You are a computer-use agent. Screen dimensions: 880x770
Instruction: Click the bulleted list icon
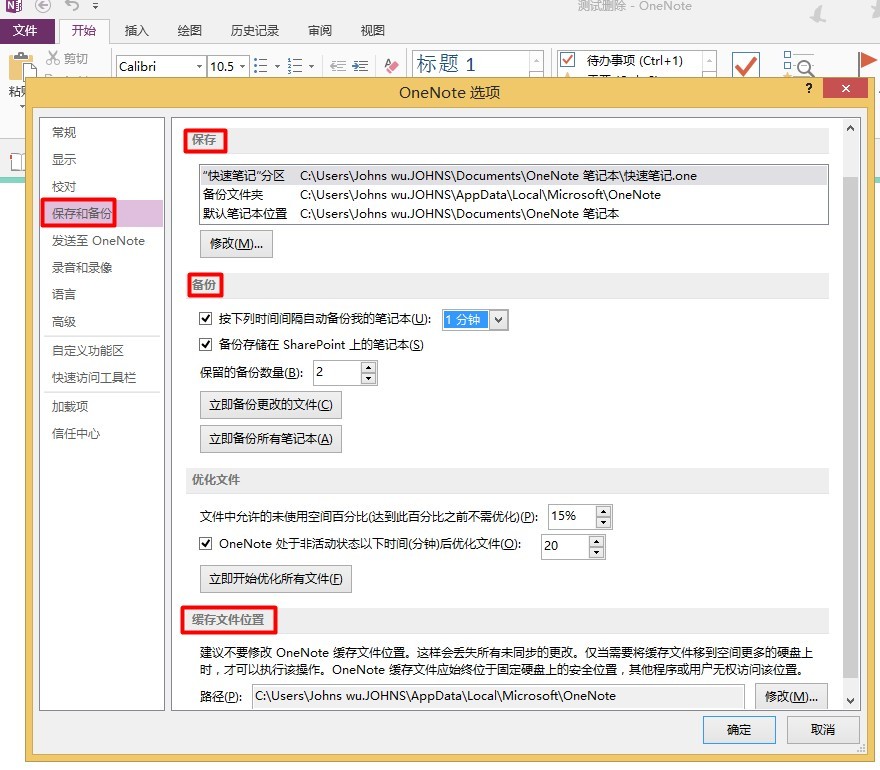tap(260, 66)
